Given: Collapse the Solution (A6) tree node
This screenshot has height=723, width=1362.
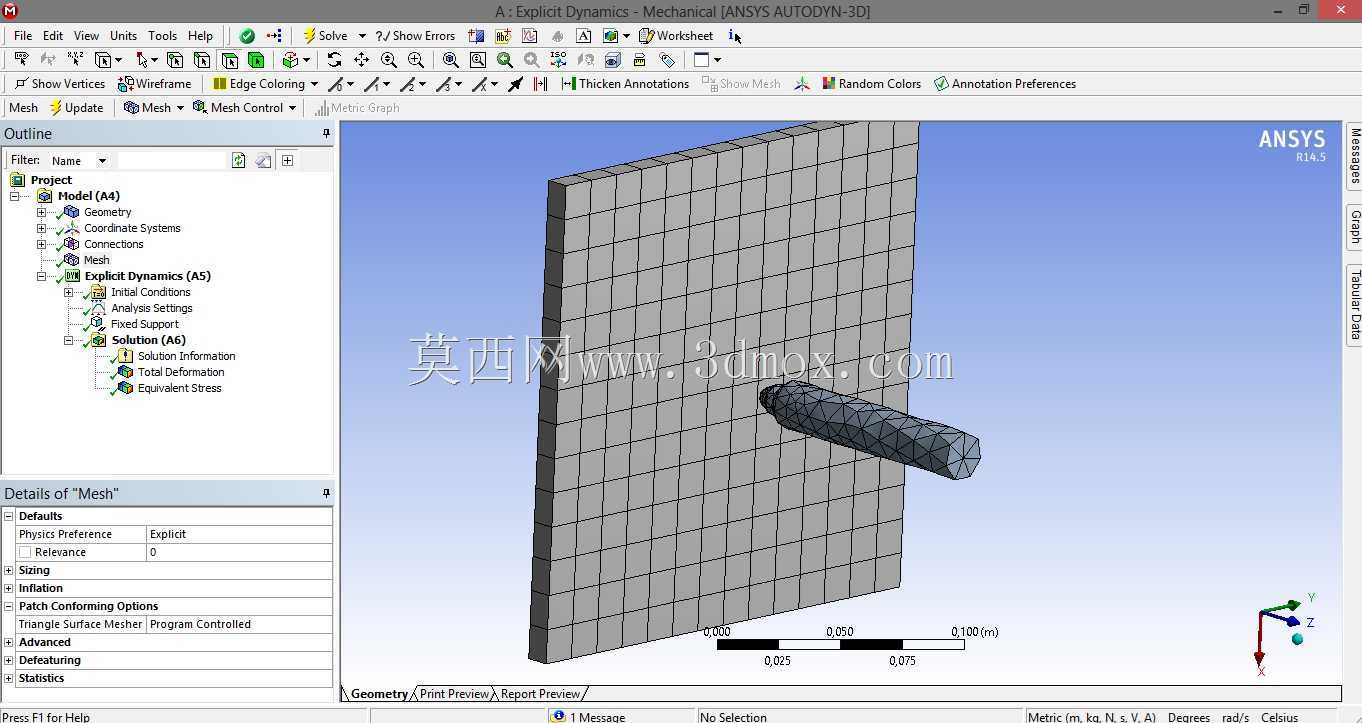Looking at the screenshot, I should 69,340.
